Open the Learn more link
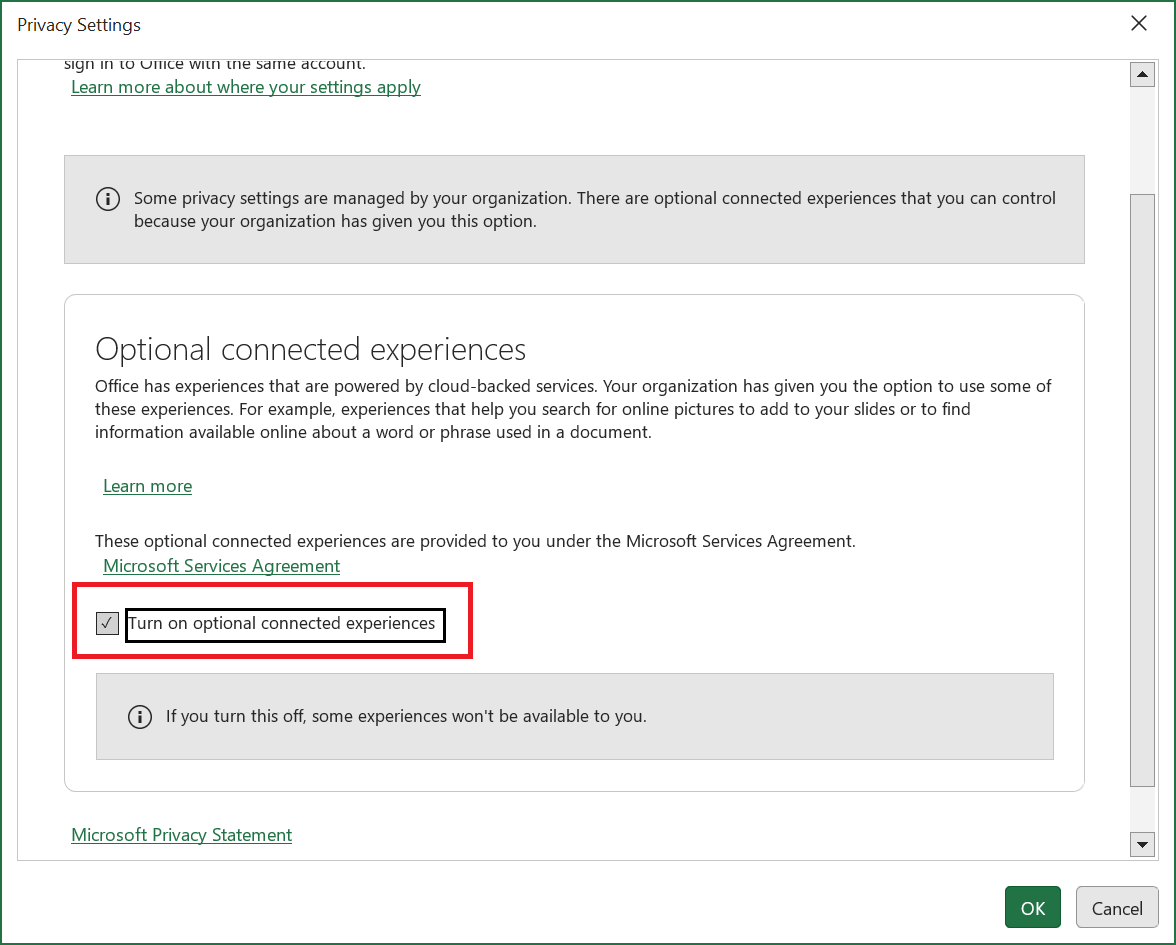The height and width of the screenshot is (945, 1176). click(x=148, y=486)
